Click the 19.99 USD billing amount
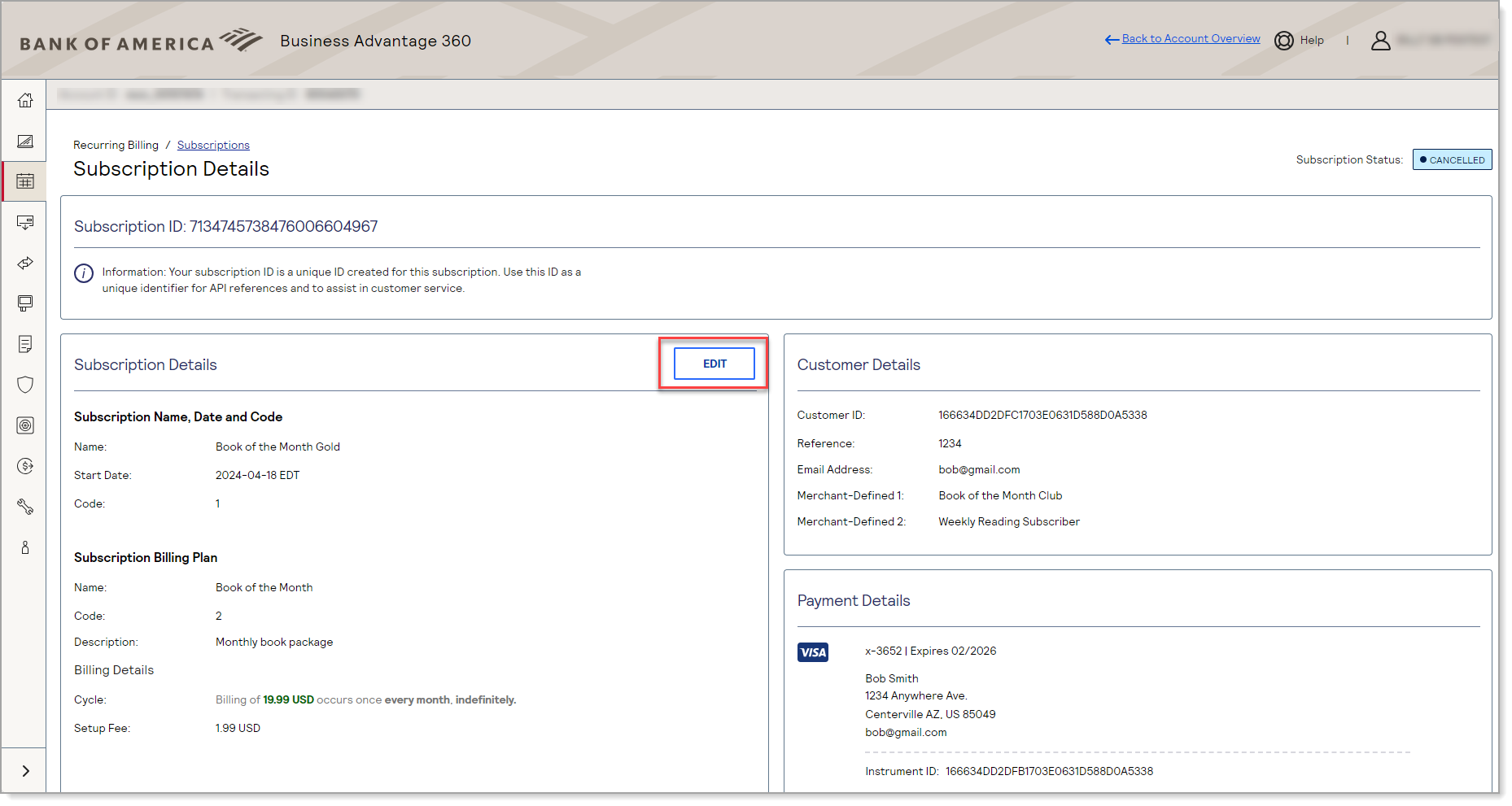 [288, 700]
